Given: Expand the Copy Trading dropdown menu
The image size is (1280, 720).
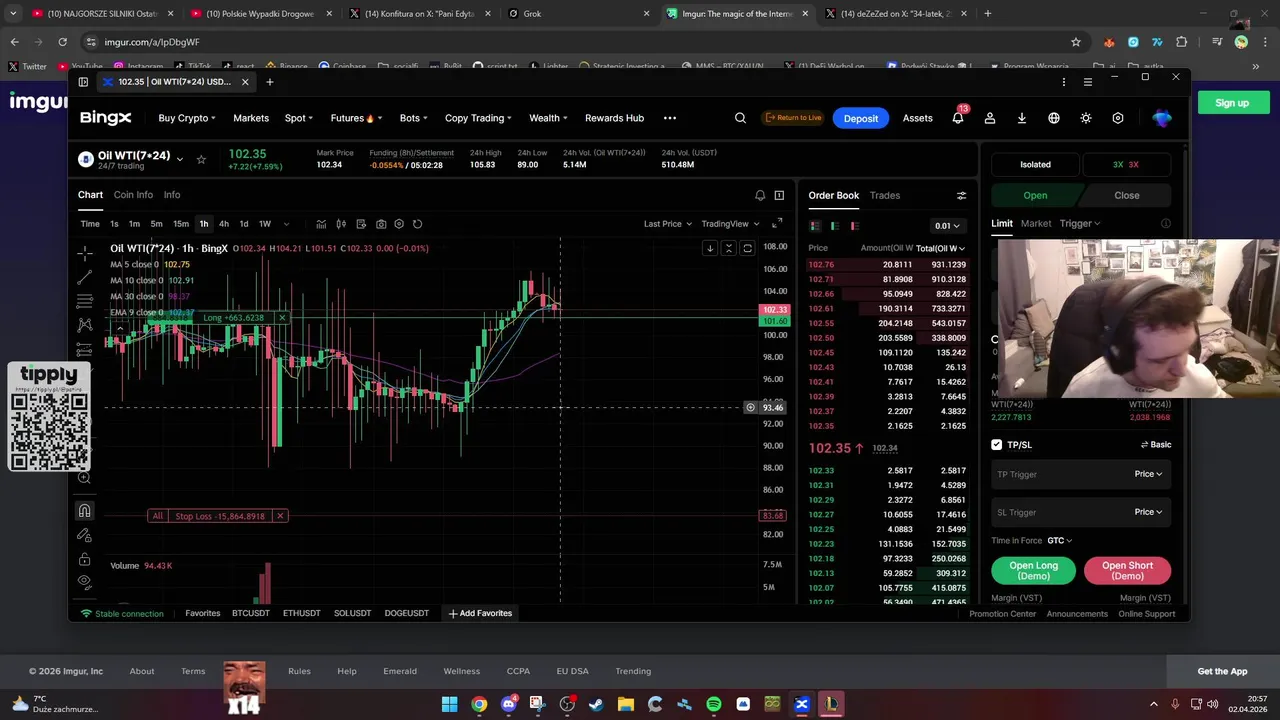Looking at the screenshot, I should pos(478,118).
